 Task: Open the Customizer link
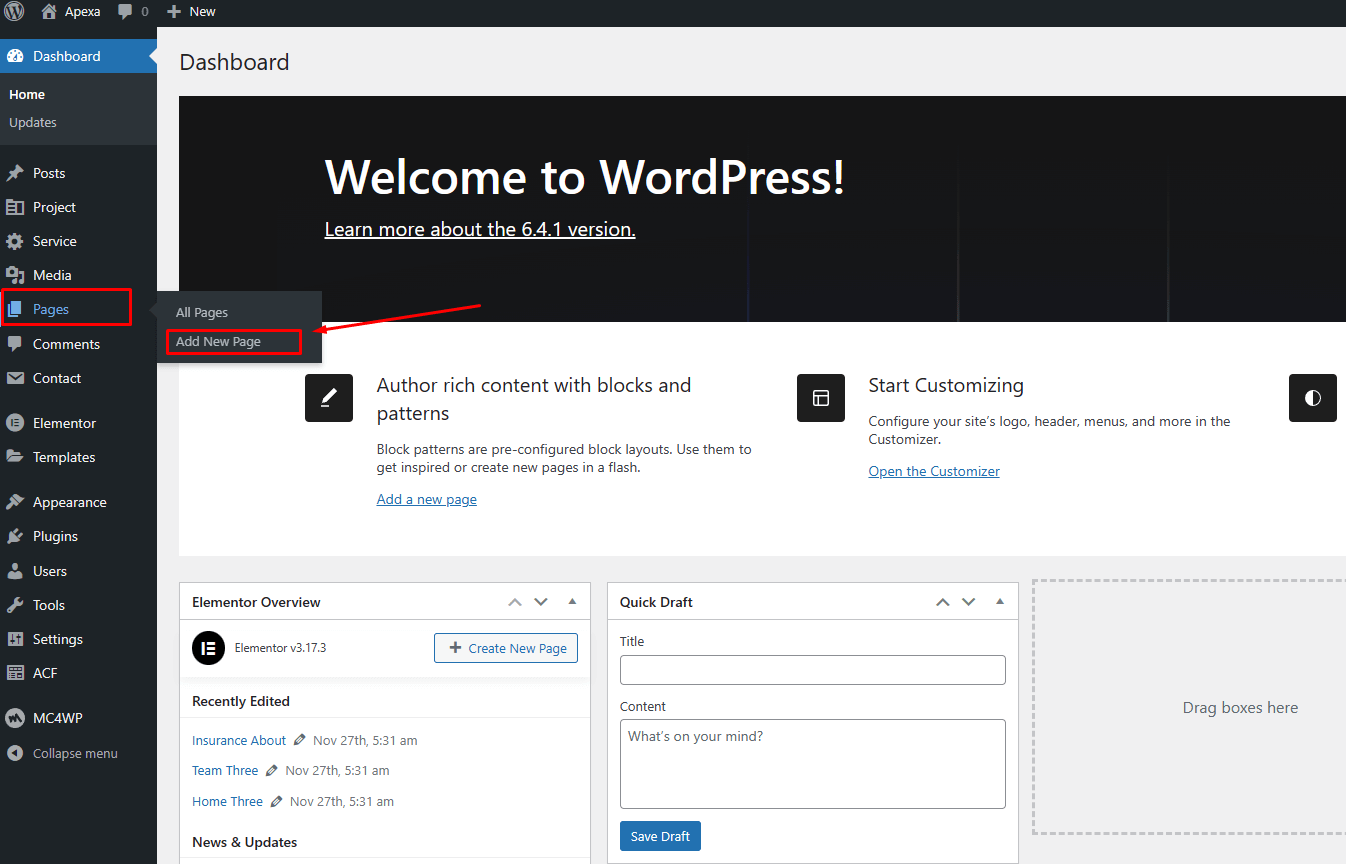click(x=934, y=471)
